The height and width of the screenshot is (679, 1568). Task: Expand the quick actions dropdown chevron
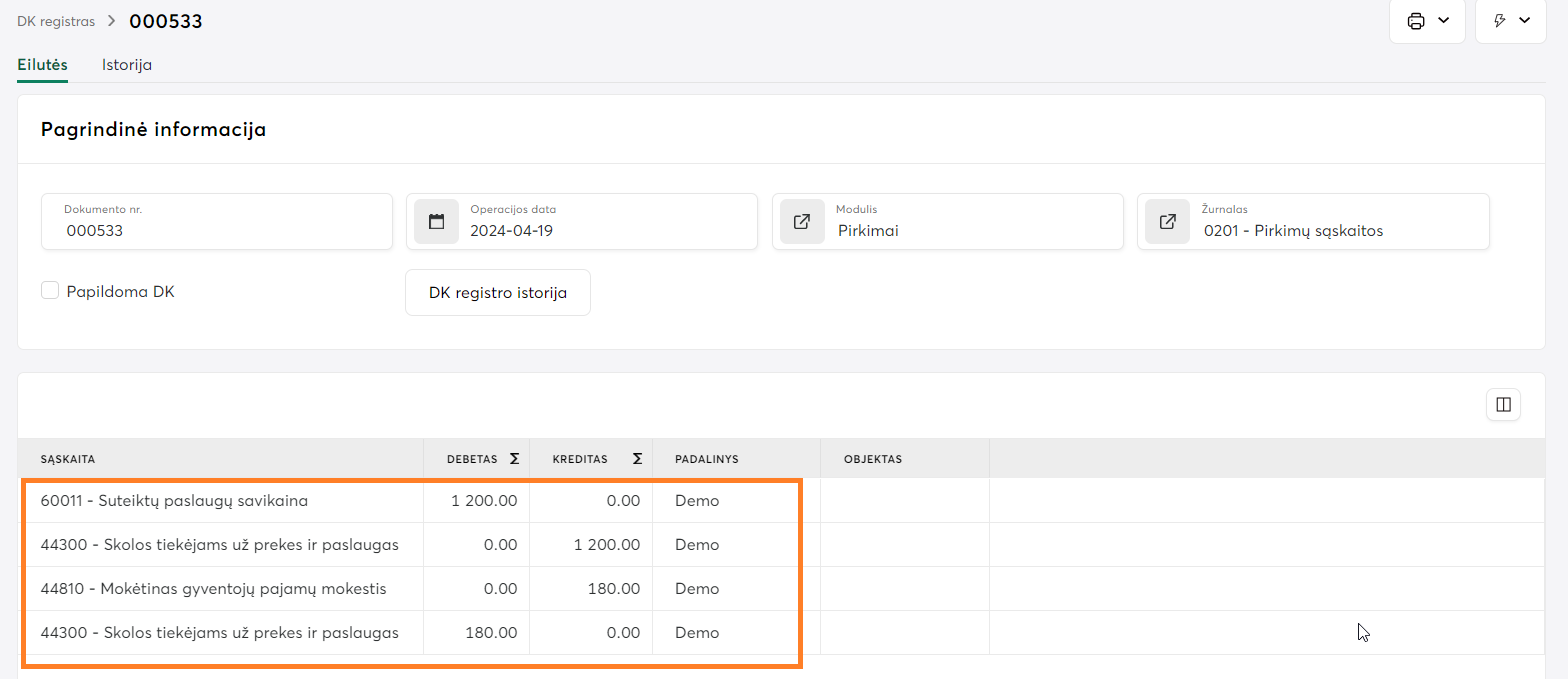(x=1525, y=21)
